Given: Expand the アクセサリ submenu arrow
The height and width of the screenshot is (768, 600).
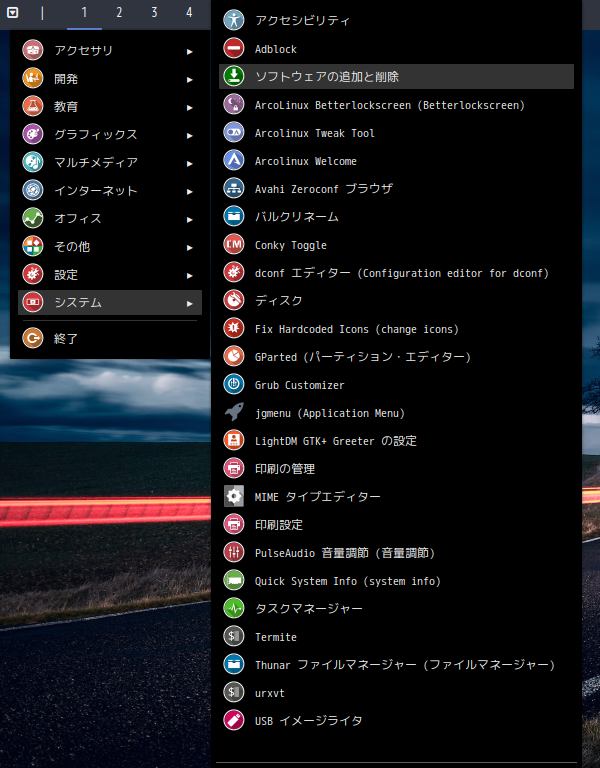Looking at the screenshot, I should coord(190,51).
